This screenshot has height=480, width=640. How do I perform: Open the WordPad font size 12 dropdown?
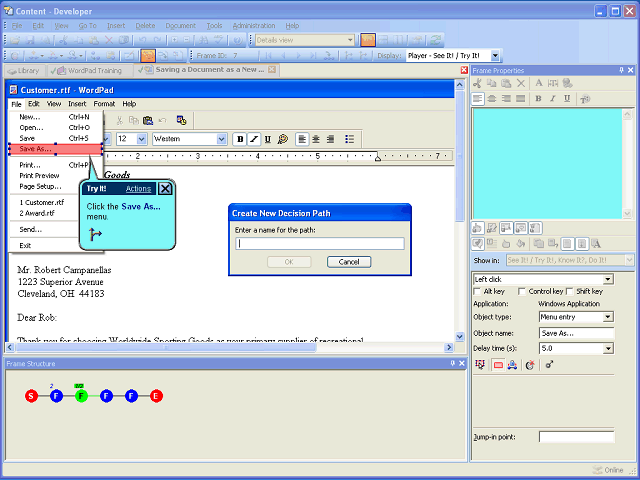click(142, 139)
